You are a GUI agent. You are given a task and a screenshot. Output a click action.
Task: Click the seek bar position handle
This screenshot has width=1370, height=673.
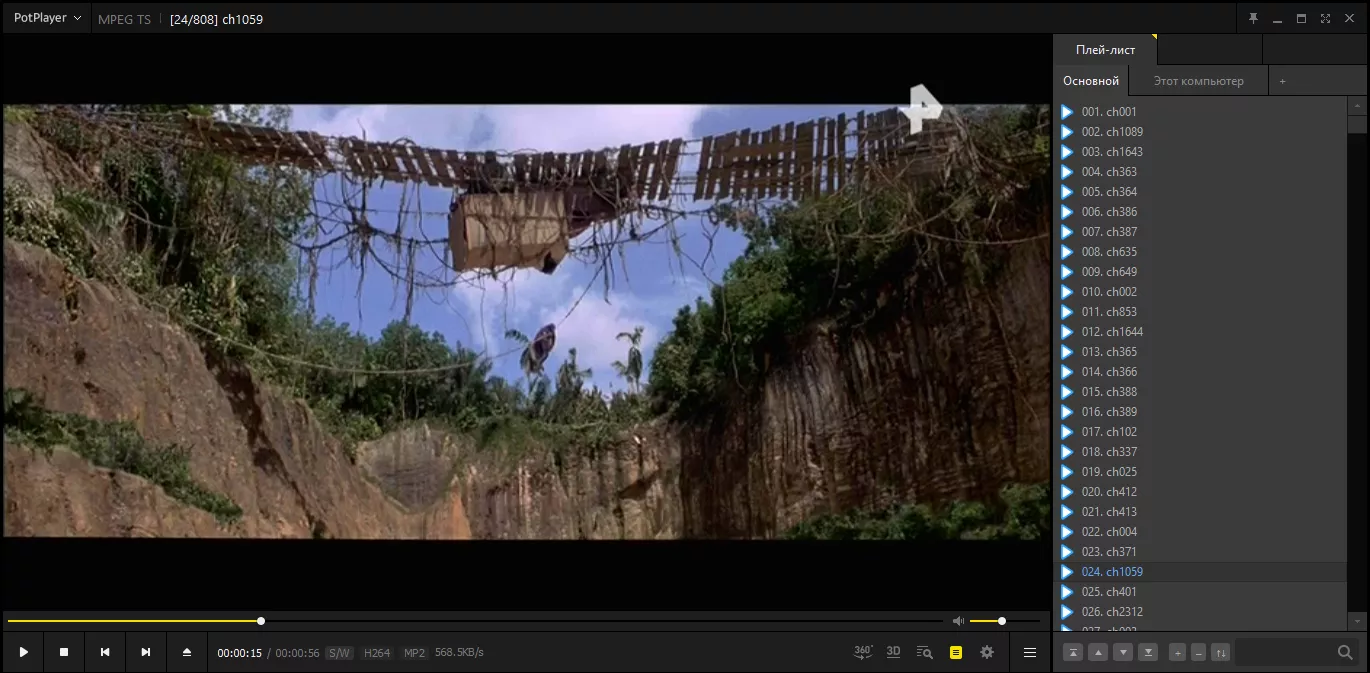[261, 621]
